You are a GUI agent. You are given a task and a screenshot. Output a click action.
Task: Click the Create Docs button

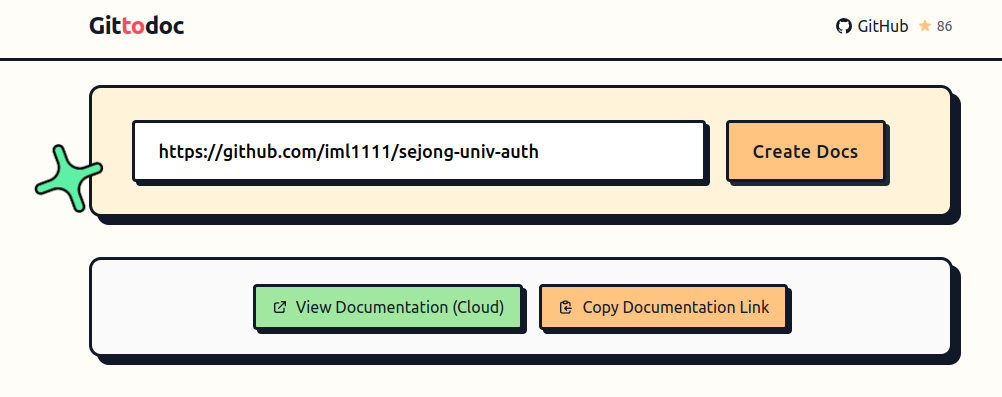click(805, 151)
